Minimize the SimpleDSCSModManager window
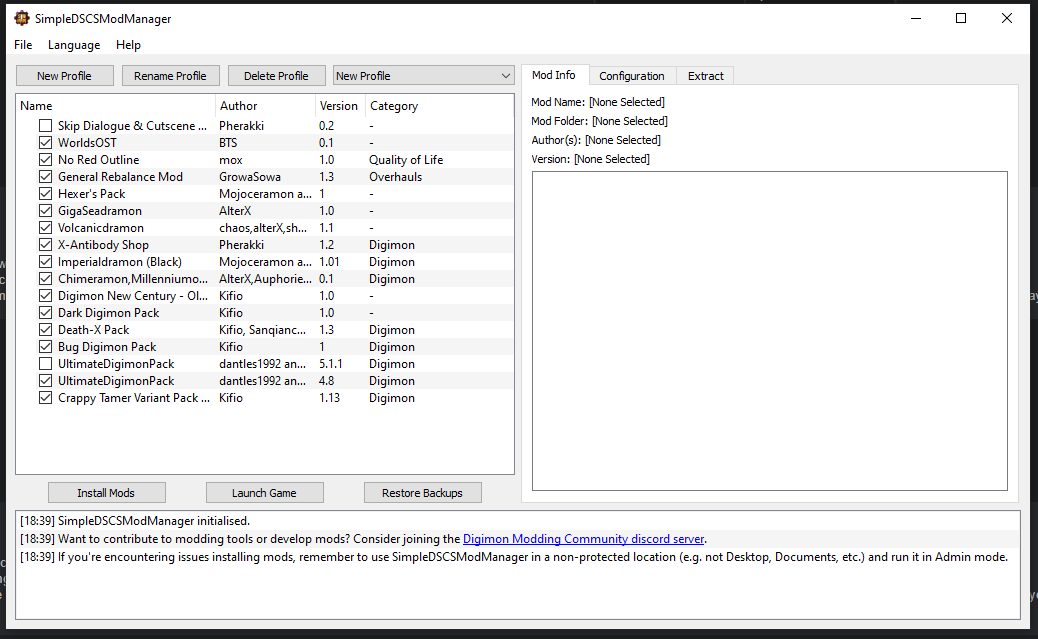The width and height of the screenshot is (1038, 639). (916, 19)
